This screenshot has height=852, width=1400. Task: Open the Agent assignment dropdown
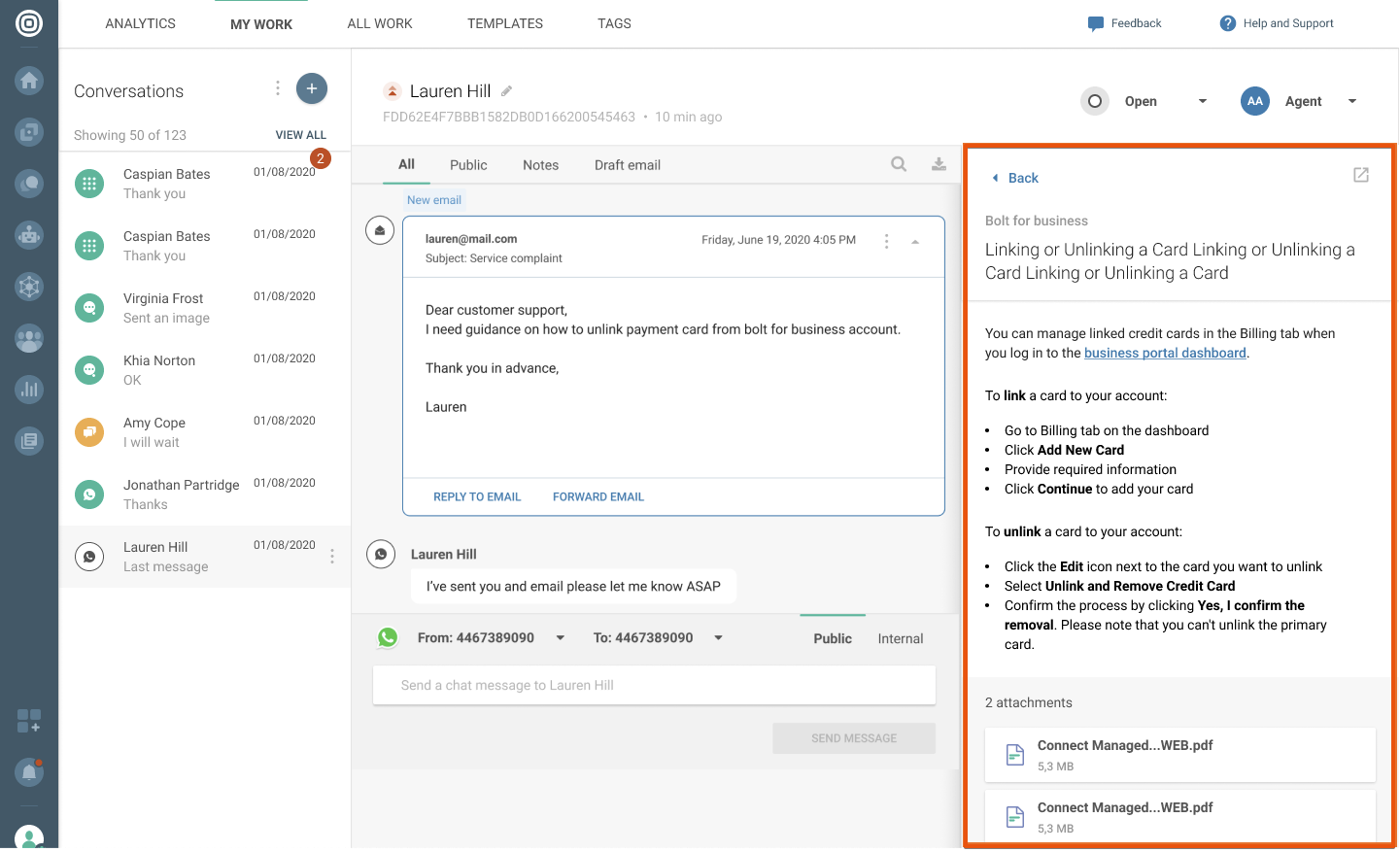point(1351,101)
